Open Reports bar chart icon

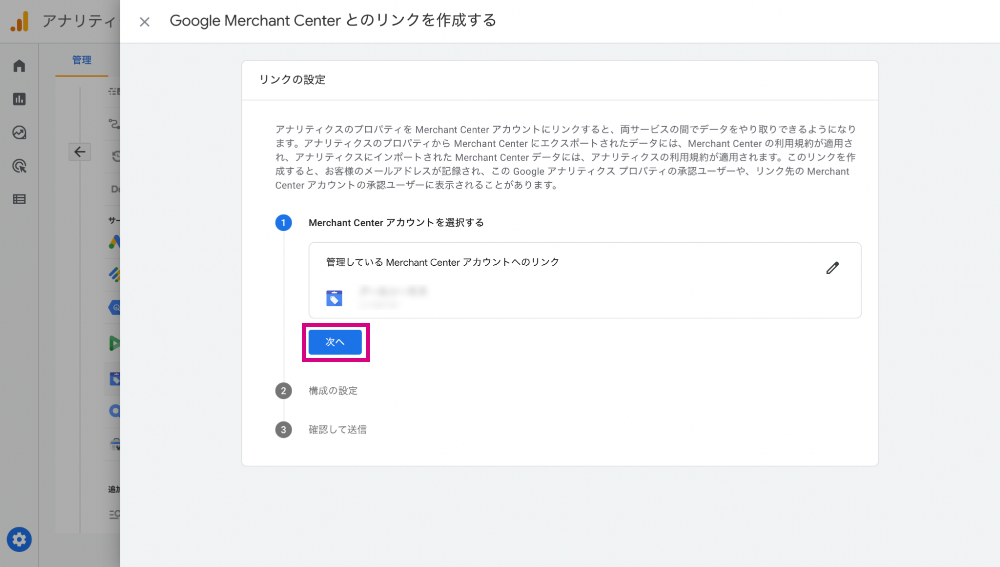[x=19, y=99]
